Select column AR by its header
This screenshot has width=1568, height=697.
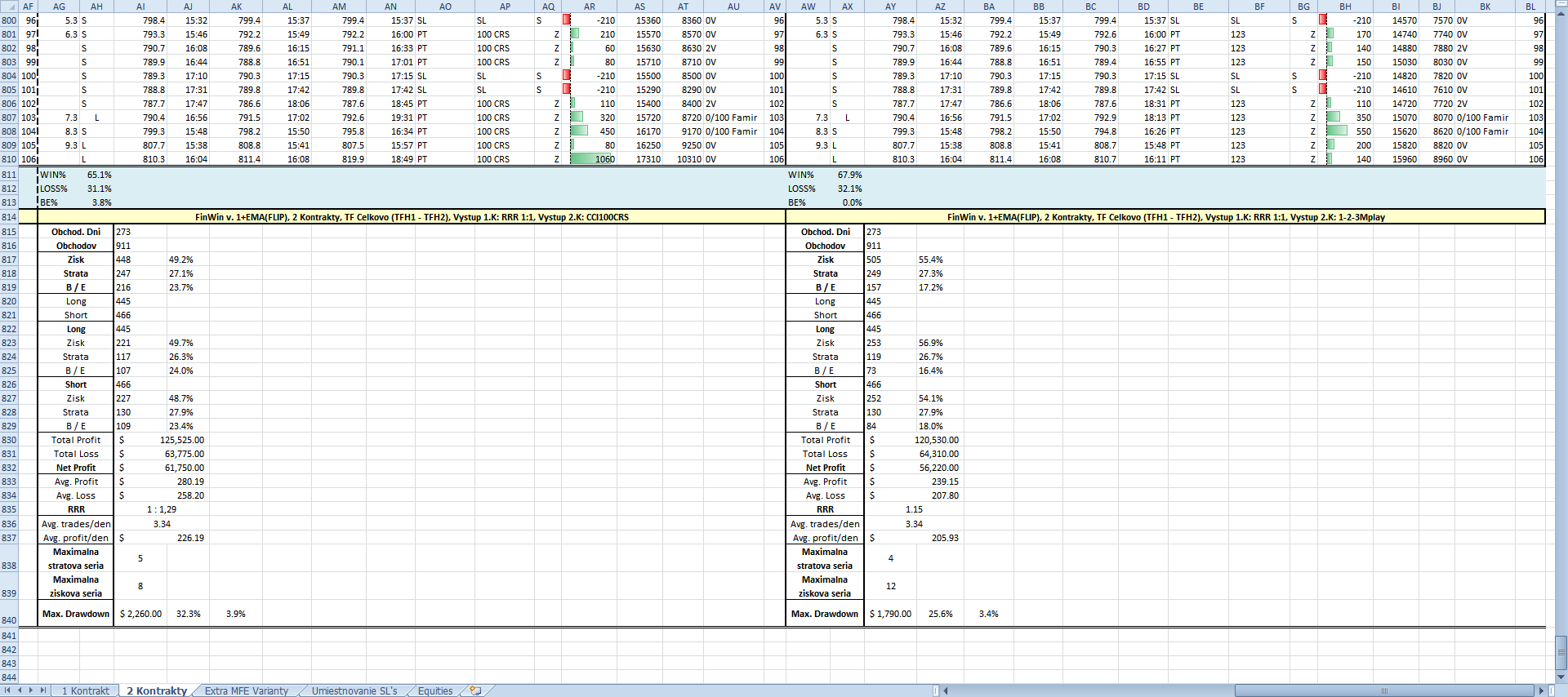pos(589,7)
